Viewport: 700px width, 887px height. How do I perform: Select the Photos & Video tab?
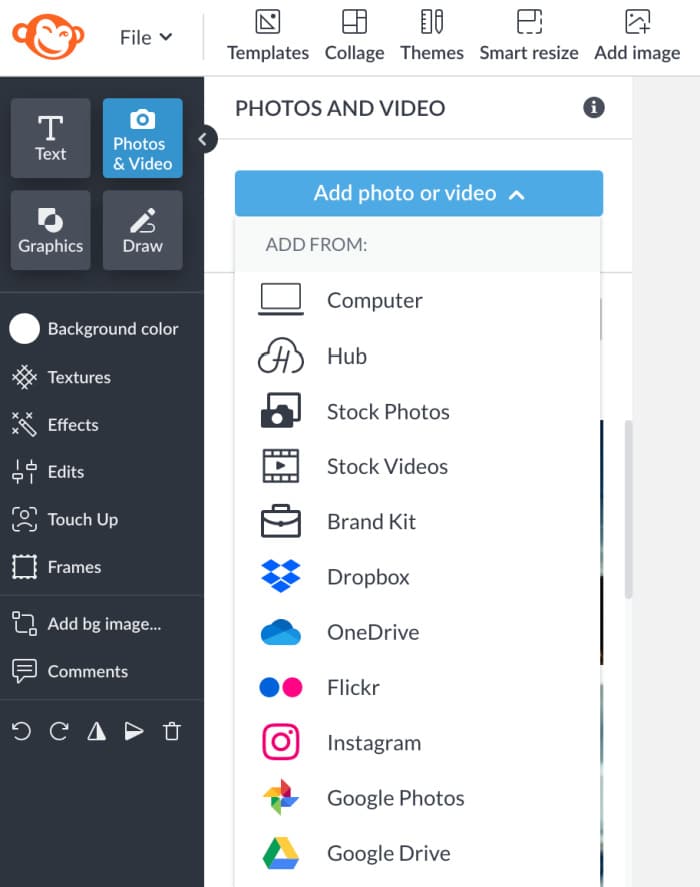143,138
